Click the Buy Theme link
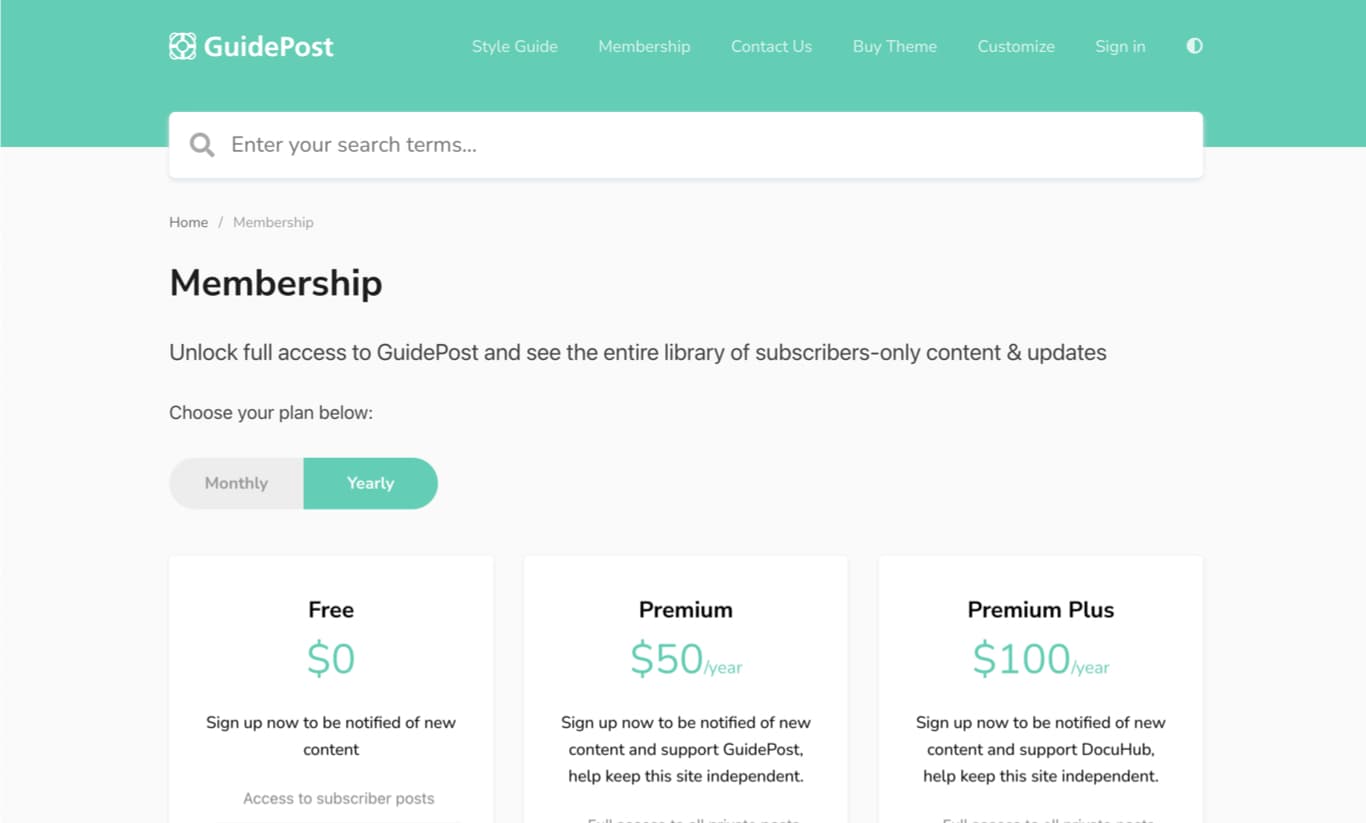 click(895, 46)
